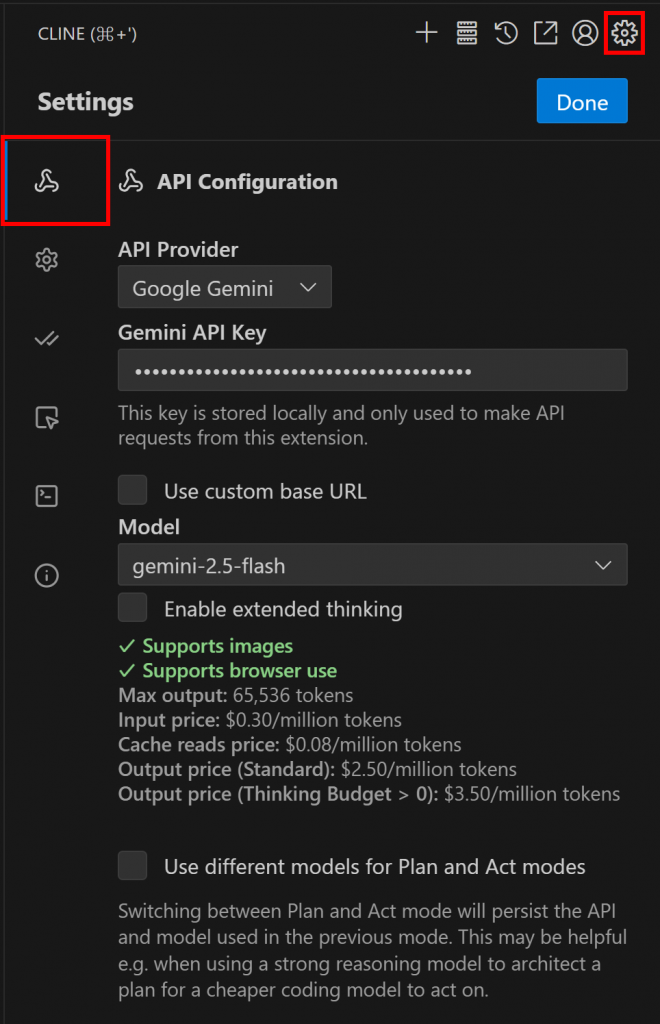The width and height of the screenshot is (660, 1024).
Task: Open the General settings gear tab
Action: [47, 260]
